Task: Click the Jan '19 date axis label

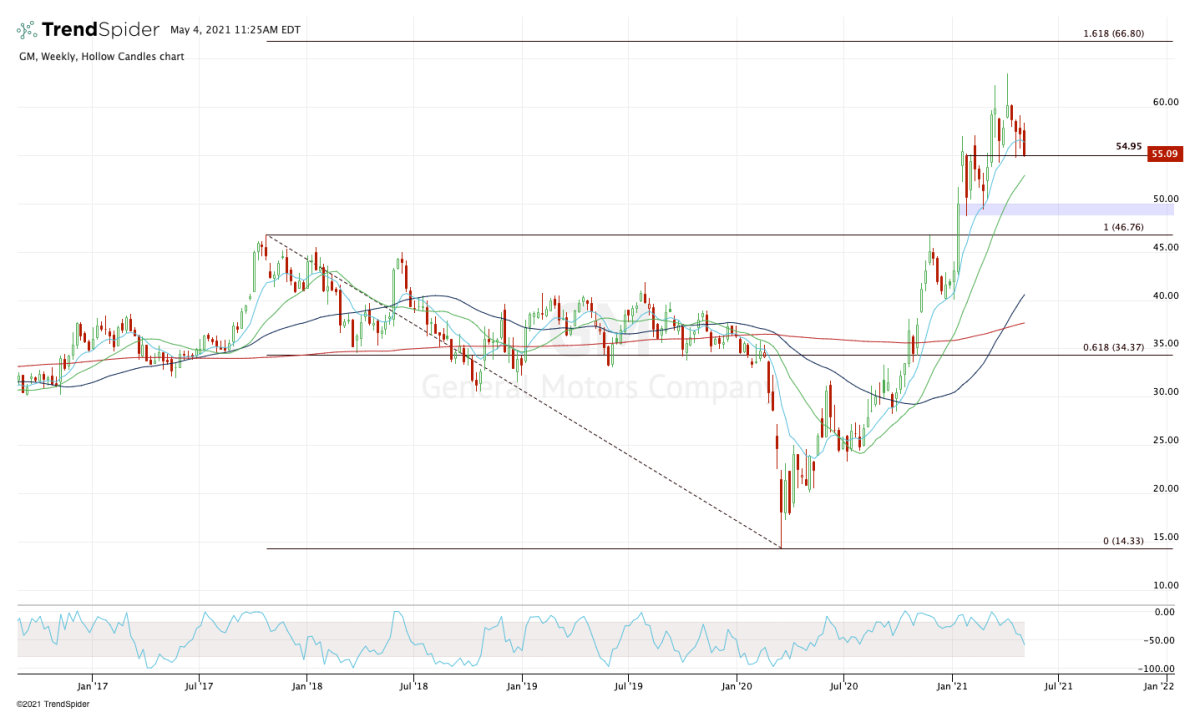Action: point(522,687)
